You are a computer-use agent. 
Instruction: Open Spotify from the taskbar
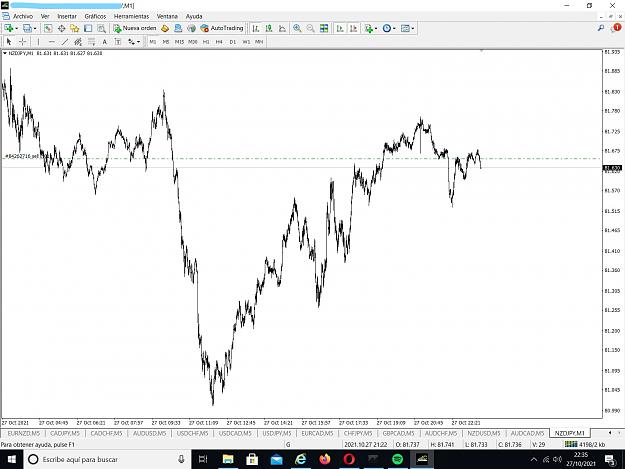coord(397,459)
